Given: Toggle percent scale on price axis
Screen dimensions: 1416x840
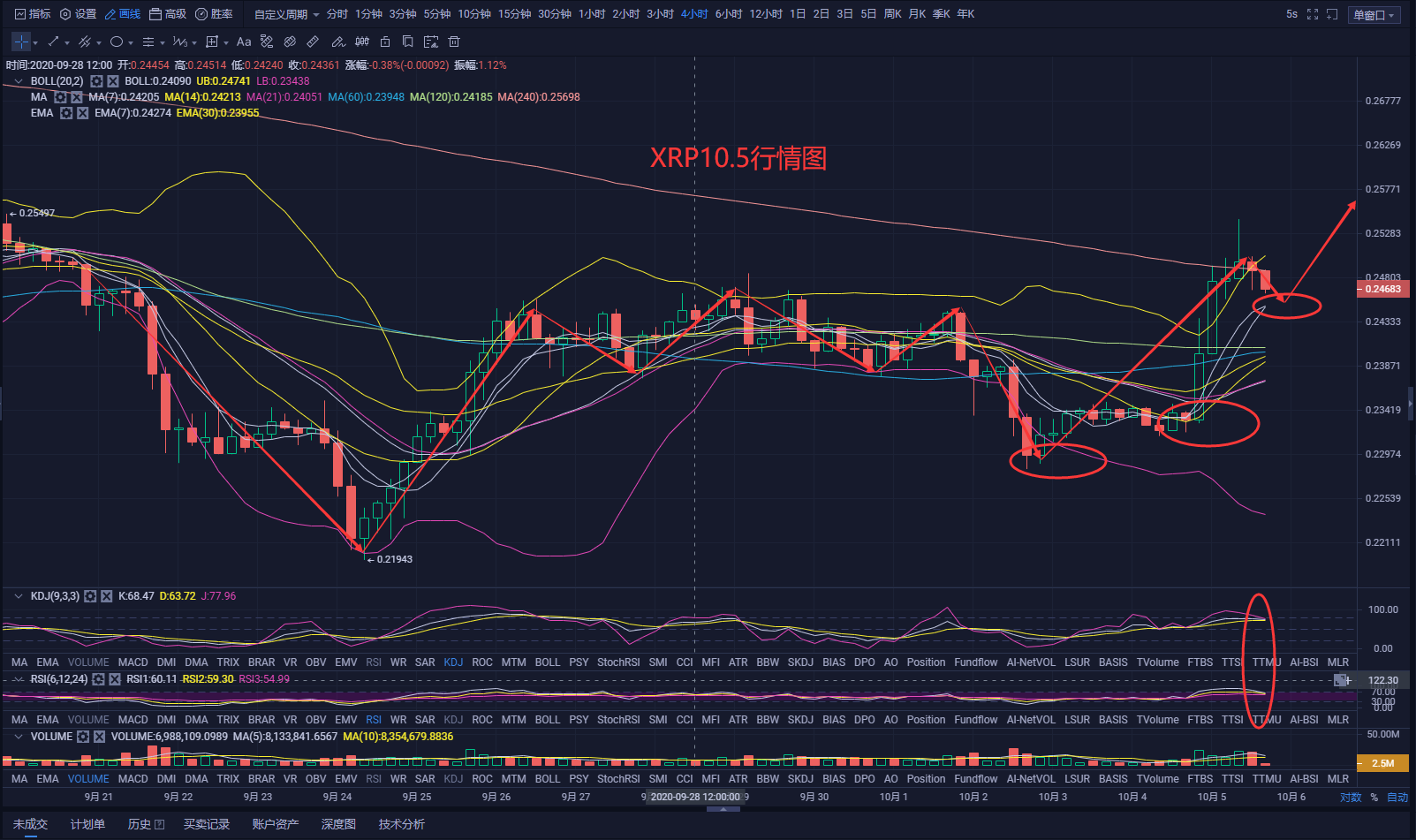Looking at the screenshot, I should coord(1374,797).
